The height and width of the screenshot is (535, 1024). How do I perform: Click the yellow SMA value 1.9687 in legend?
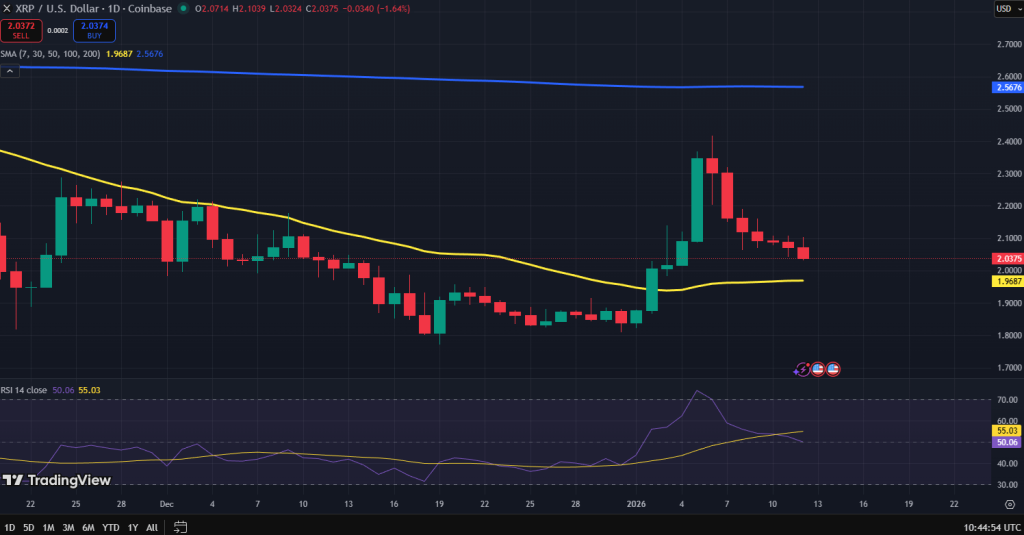pyautogui.click(x=120, y=54)
